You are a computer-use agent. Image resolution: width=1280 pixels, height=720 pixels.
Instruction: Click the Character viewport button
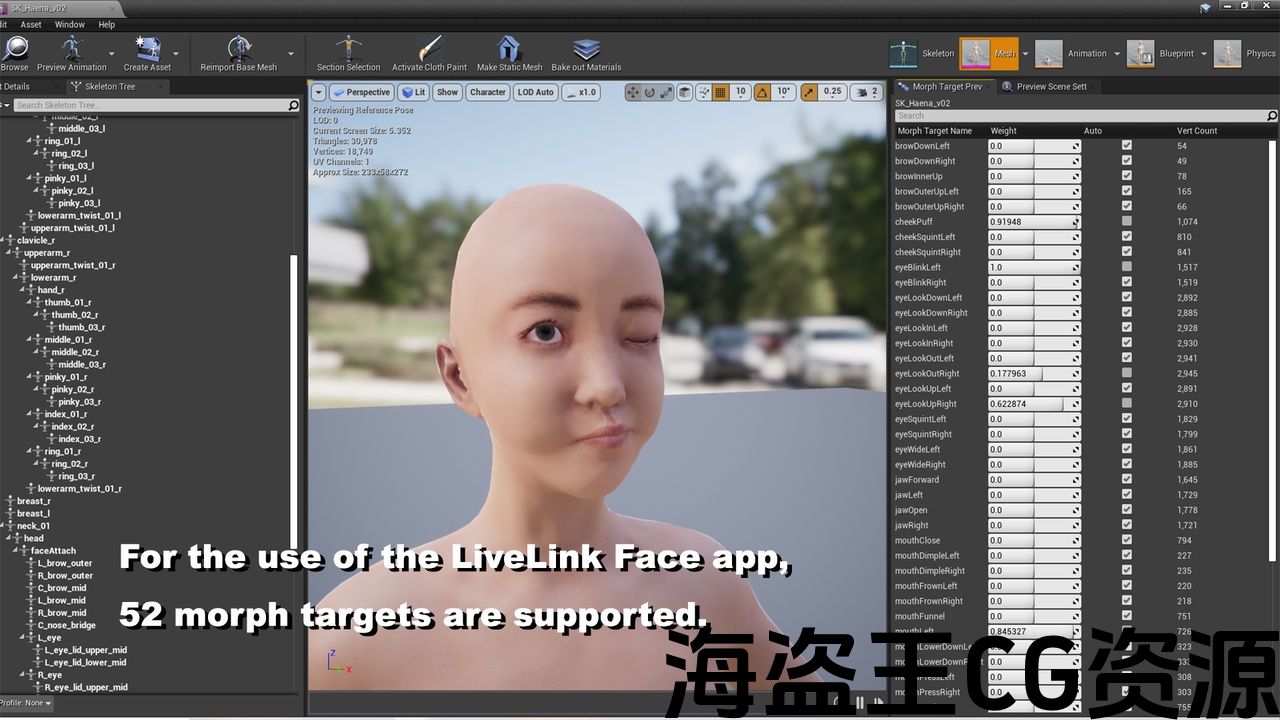(x=487, y=92)
